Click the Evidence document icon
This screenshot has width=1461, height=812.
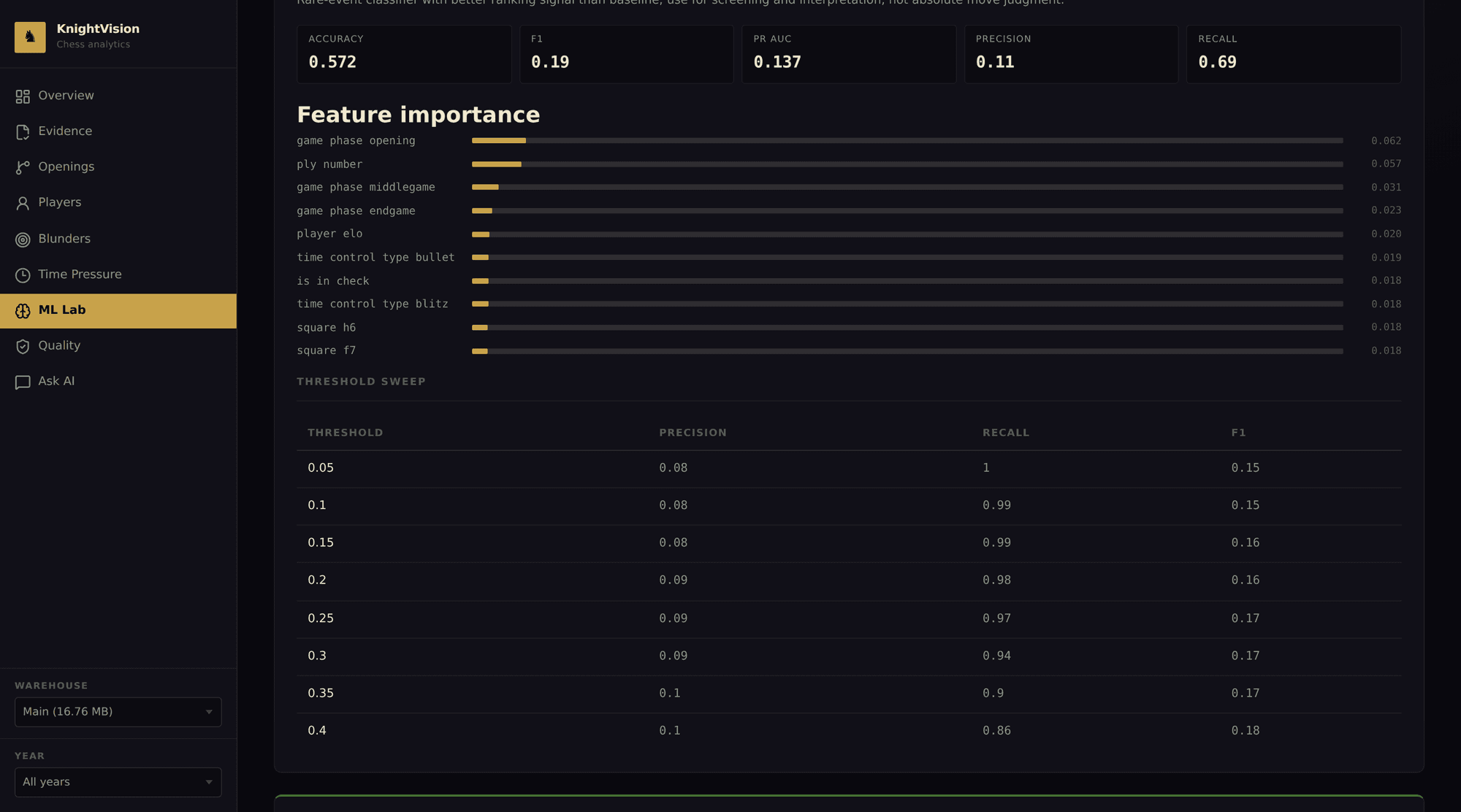point(23,132)
